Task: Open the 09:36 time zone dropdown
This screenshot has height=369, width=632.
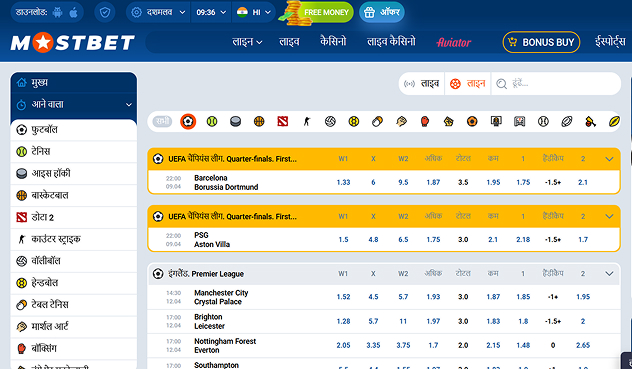Action: click(x=211, y=13)
